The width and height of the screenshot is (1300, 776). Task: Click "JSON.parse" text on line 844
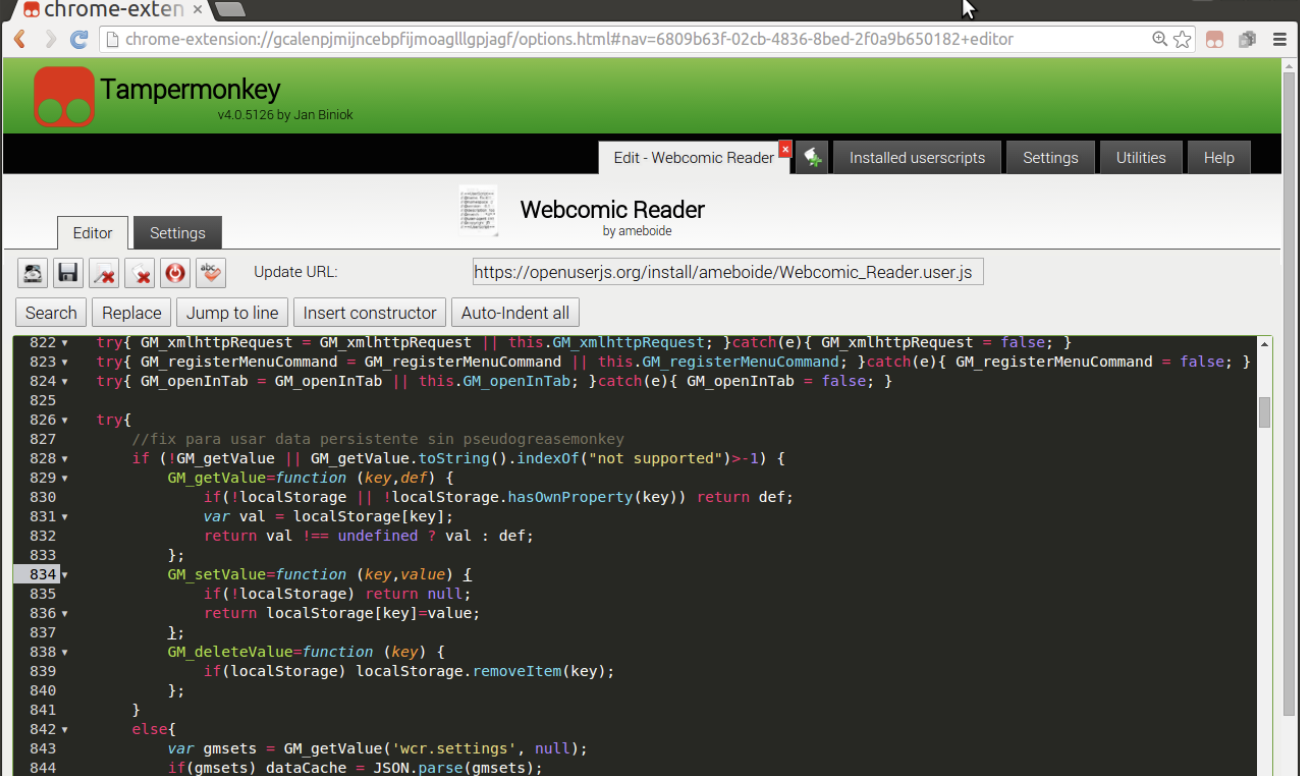(x=418, y=768)
